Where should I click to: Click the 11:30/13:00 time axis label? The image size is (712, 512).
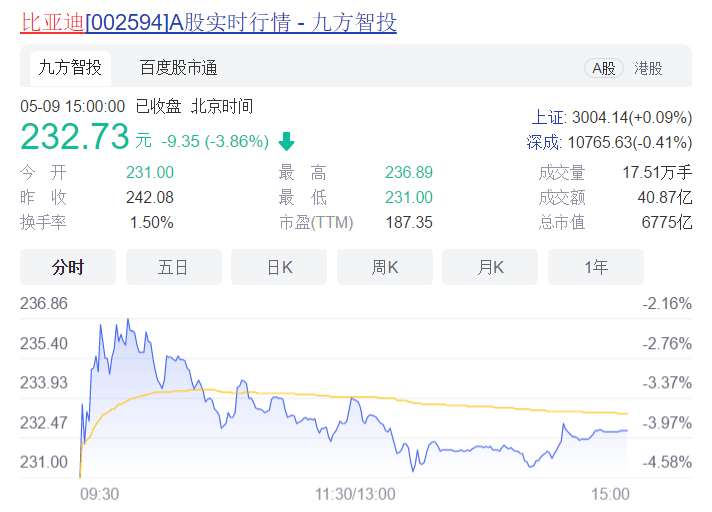(355, 494)
